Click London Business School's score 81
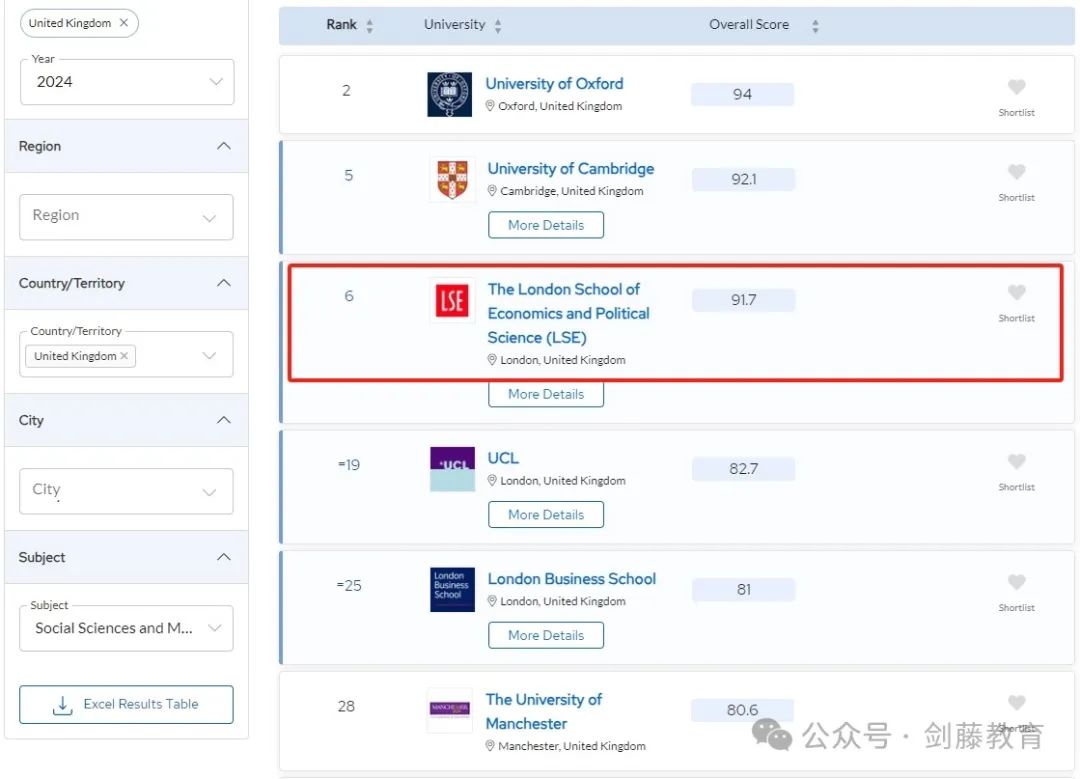Image resolution: width=1080 pixels, height=779 pixels. coord(744,590)
